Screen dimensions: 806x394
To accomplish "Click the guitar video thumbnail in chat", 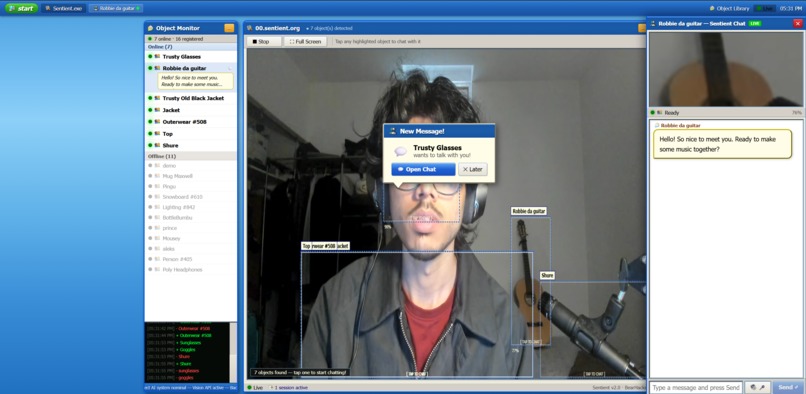I will click(x=726, y=69).
